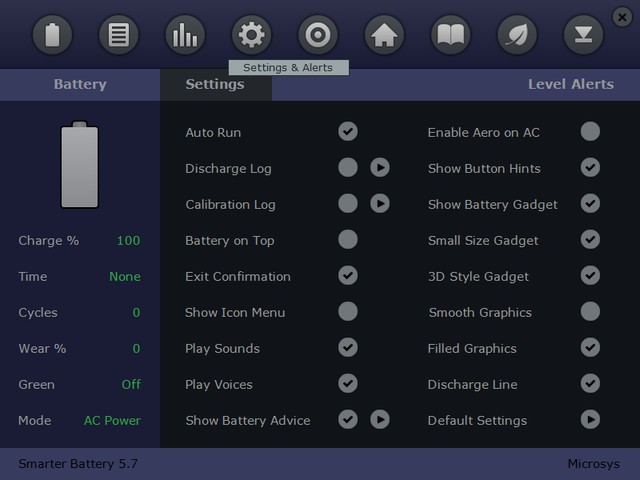
Task: Switch to the Battery tab
Action: (80, 84)
